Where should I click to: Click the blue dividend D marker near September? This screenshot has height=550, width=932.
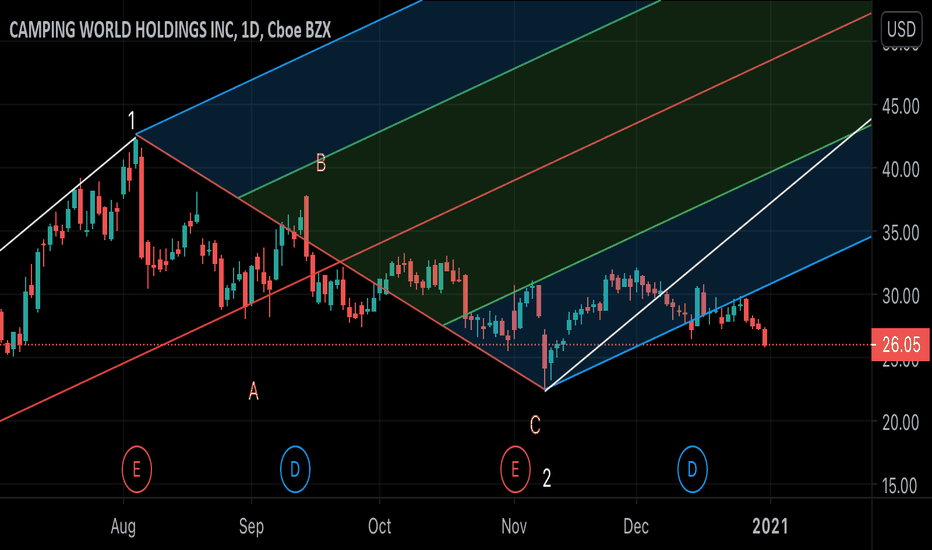pos(295,469)
